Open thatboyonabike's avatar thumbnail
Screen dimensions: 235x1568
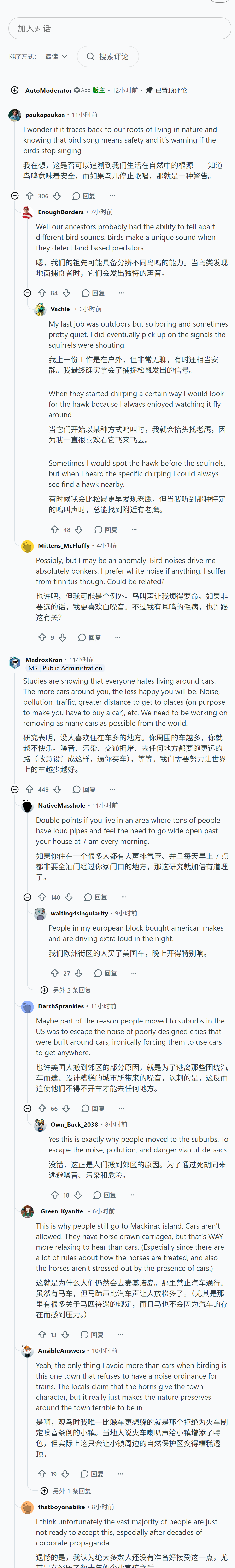point(27,1507)
